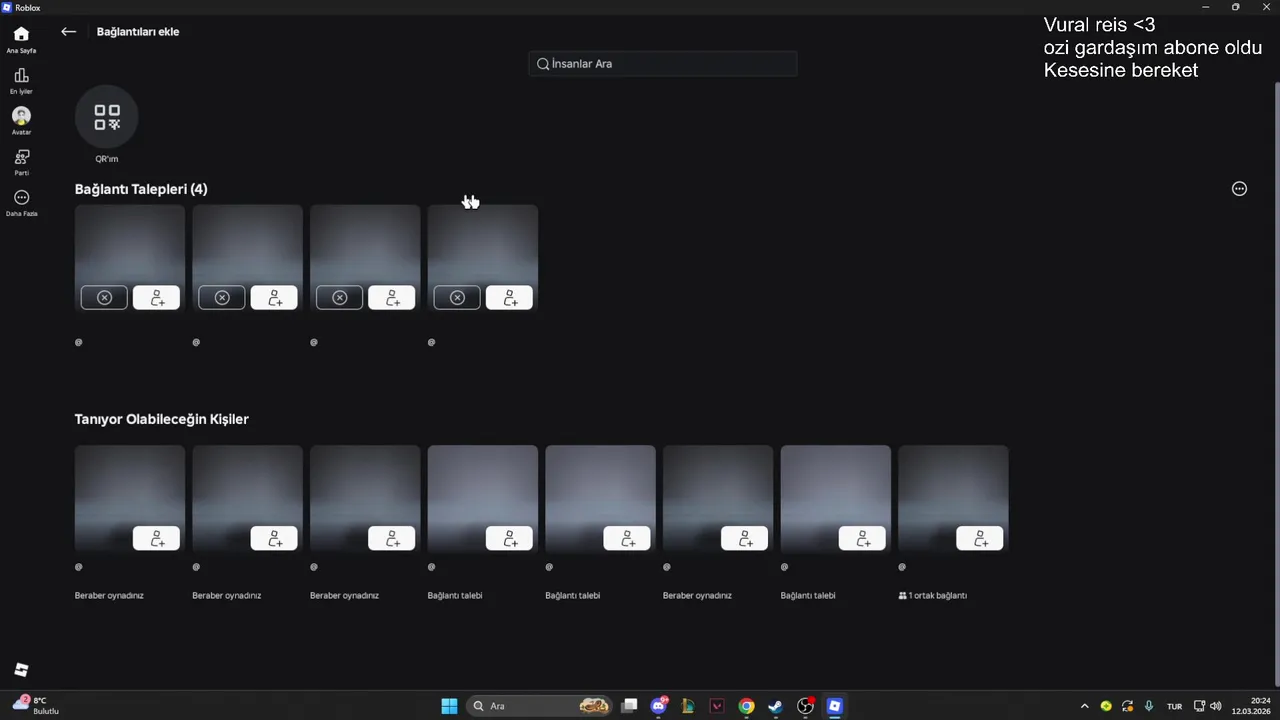1280x720 pixels.
Task: Add the first suggested person under Tanıyor Olabileceğin Kişiler
Action: [x=157, y=538]
